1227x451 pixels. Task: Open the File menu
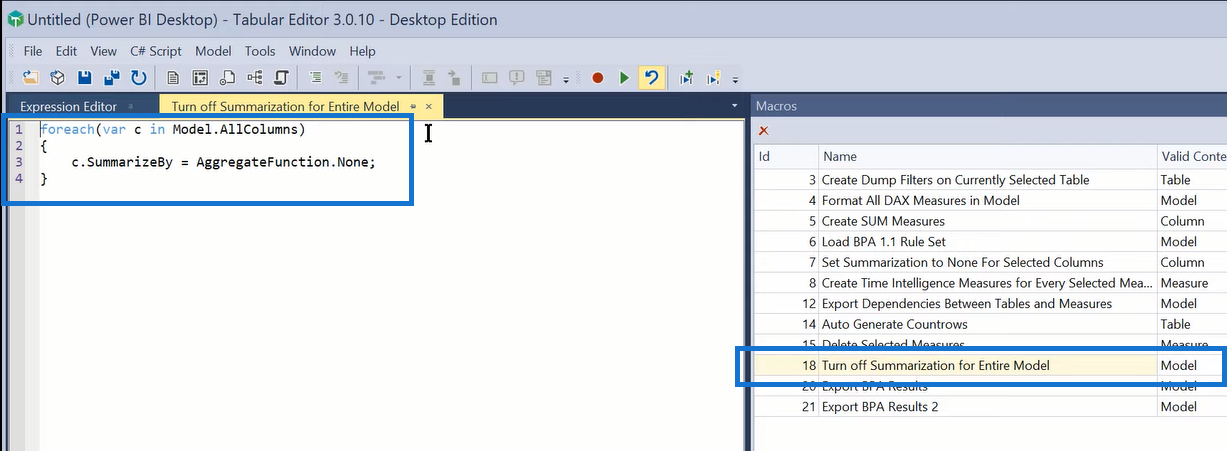tap(33, 51)
